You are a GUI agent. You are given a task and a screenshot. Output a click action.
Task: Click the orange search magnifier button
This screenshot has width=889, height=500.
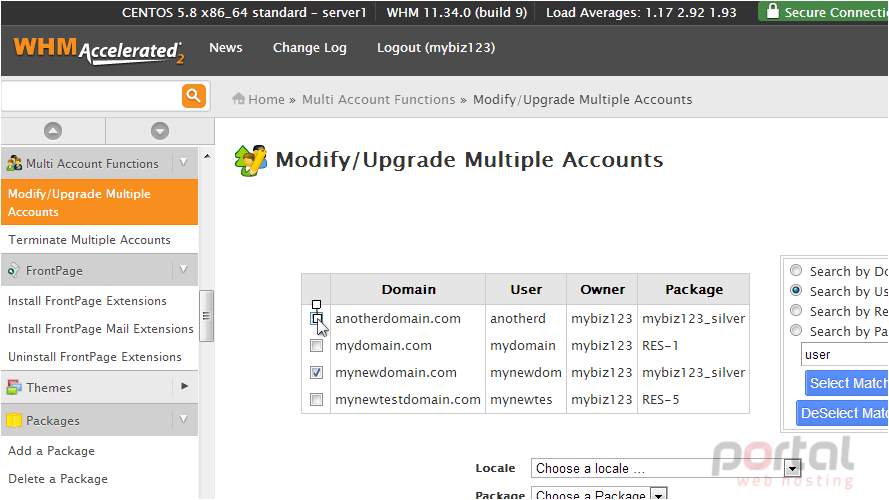click(x=193, y=95)
